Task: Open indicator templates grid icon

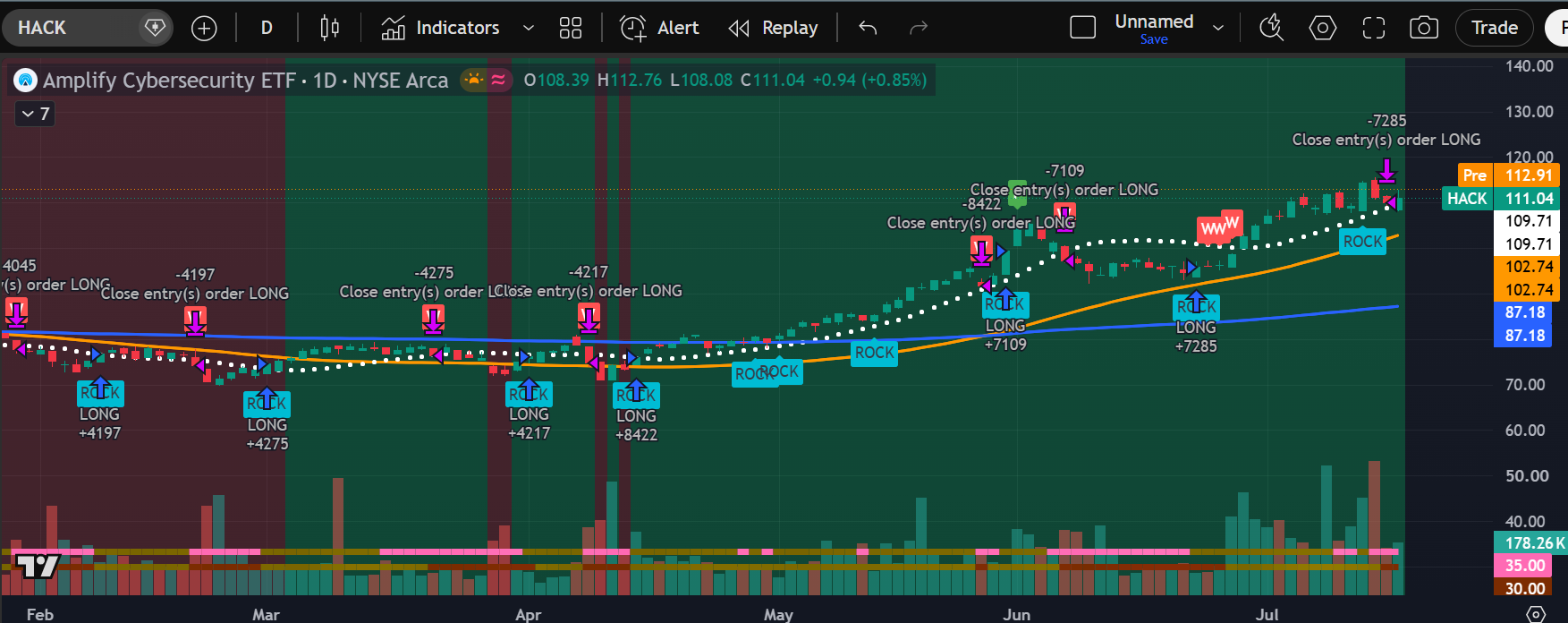Action: point(571,29)
